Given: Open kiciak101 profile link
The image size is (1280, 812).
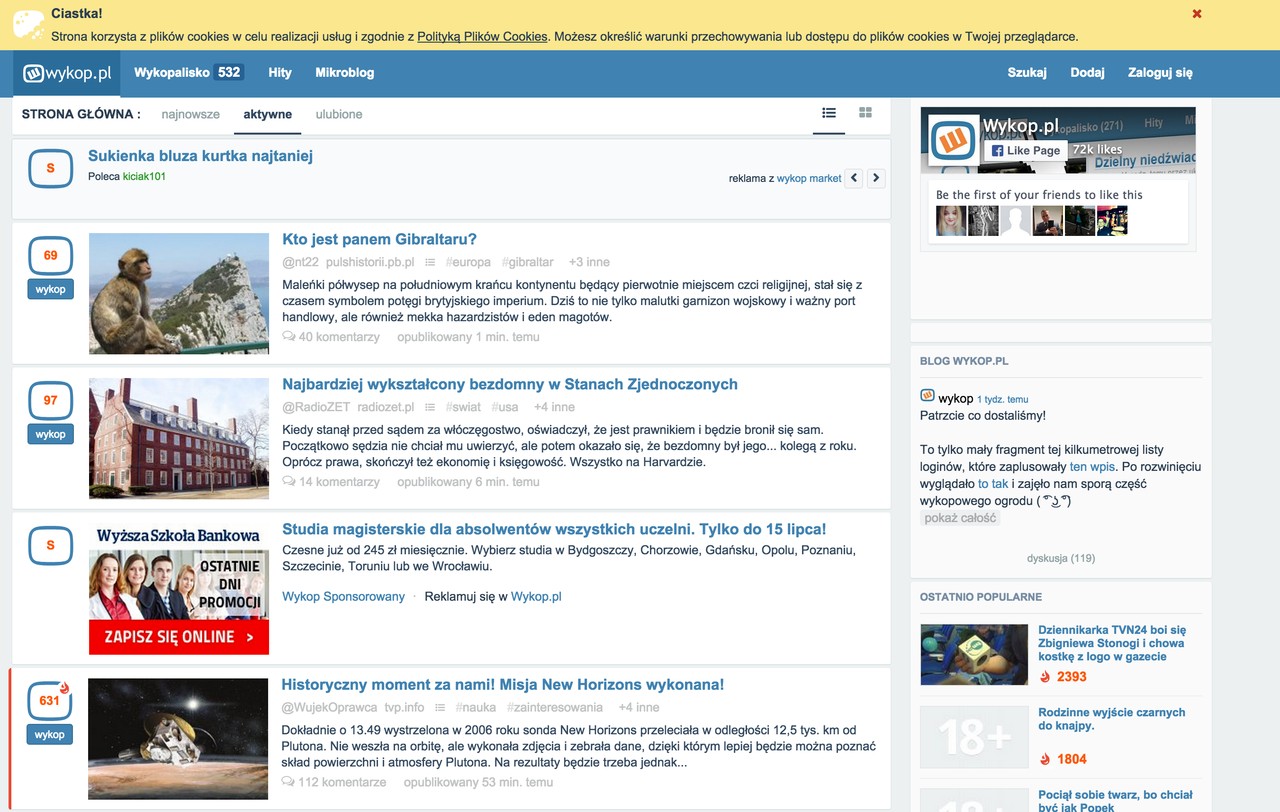Looking at the screenshot, I should (144, 176).
